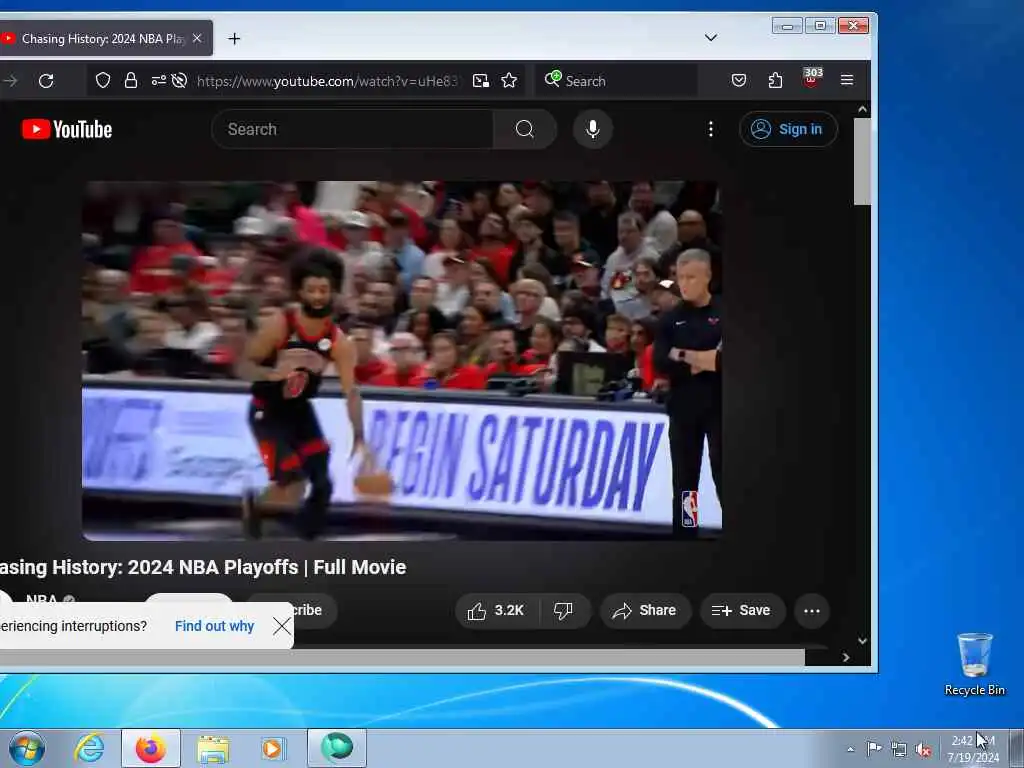1024x768 pixels.
Task: Click the YouTube URL address field
Action: point(327,81)
